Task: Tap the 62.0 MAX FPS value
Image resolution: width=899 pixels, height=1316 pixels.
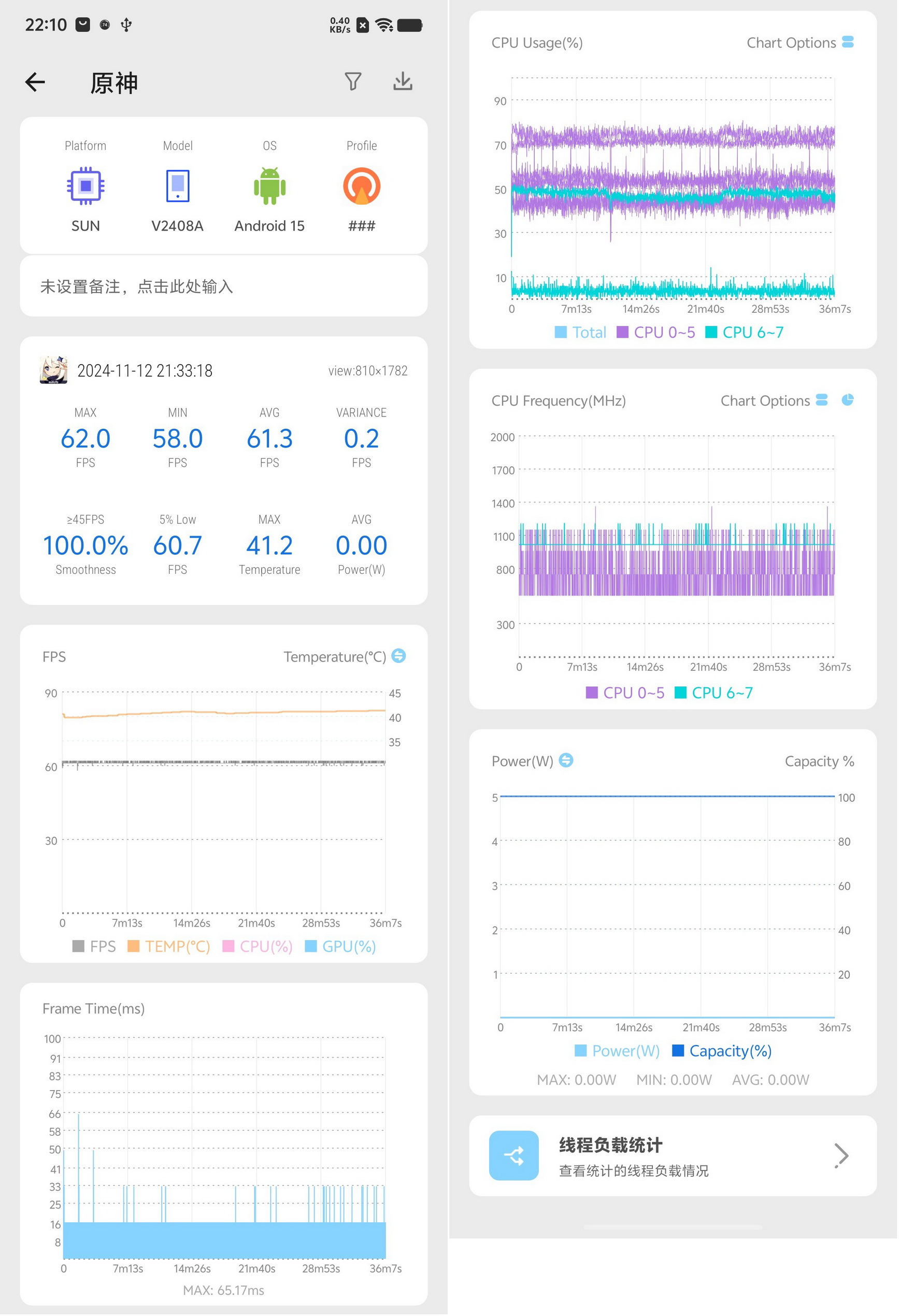Action: [85, 439]
